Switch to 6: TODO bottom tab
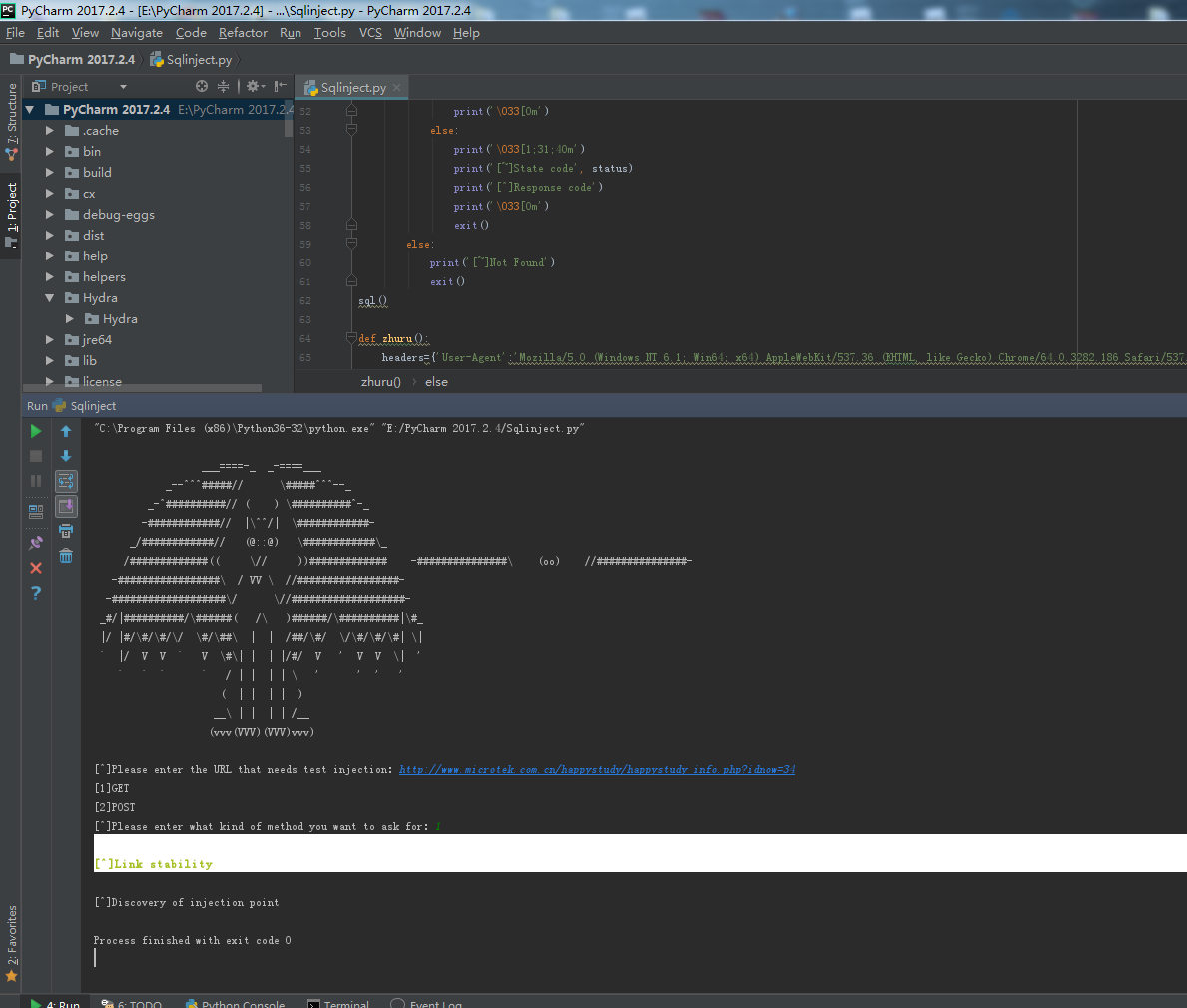This screenshot has height=1008, width=1187. (x=132, y=1003)
